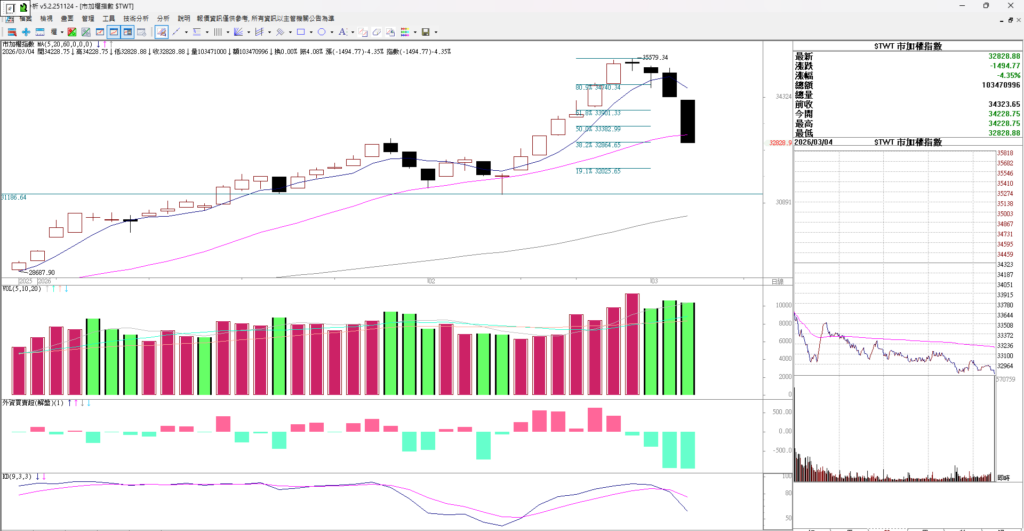Select the text annotation tool
The image size is (1024, 531).
point(342,32)
